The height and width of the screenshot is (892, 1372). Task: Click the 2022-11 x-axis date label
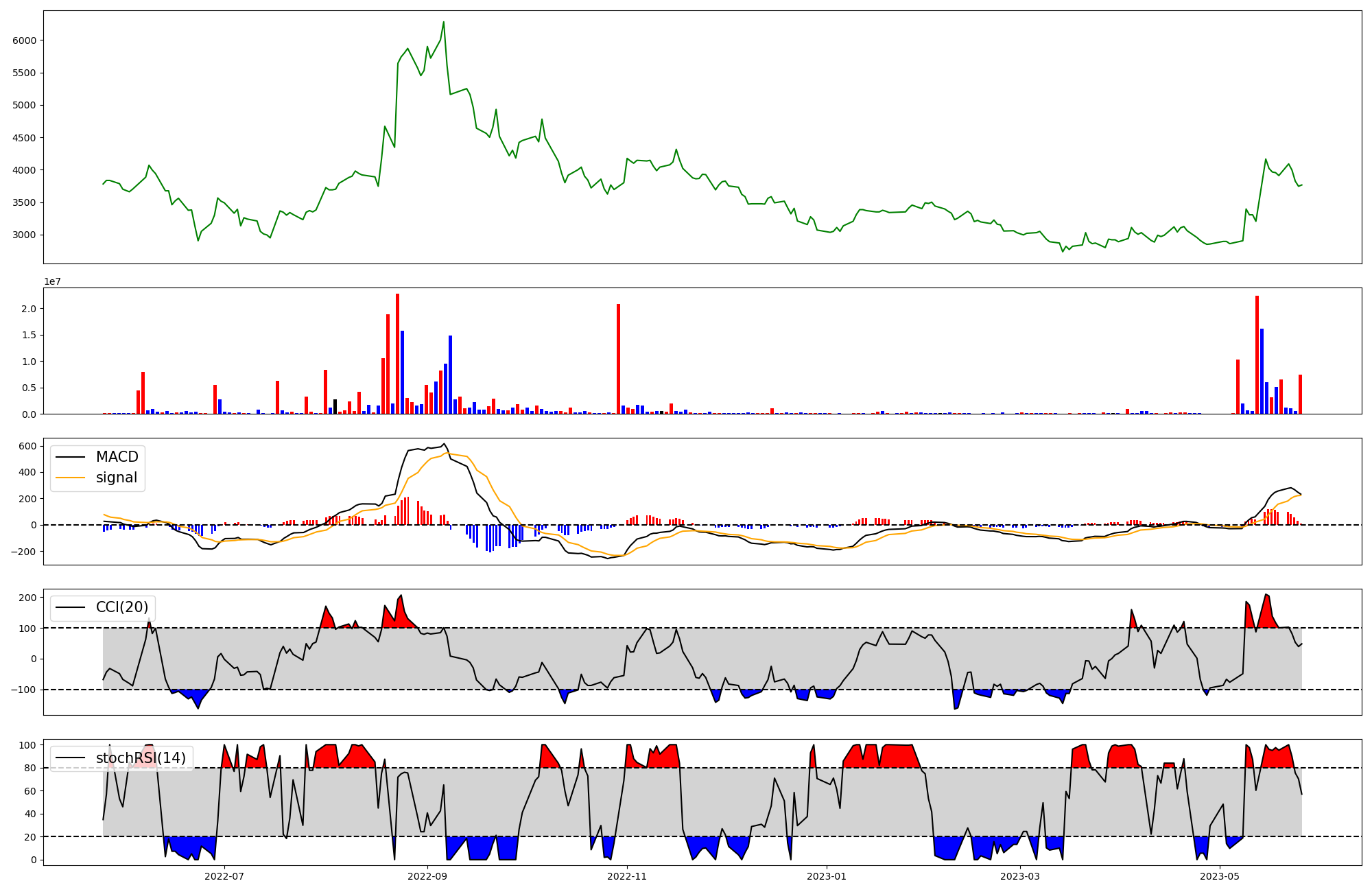[x=627, y=876]
